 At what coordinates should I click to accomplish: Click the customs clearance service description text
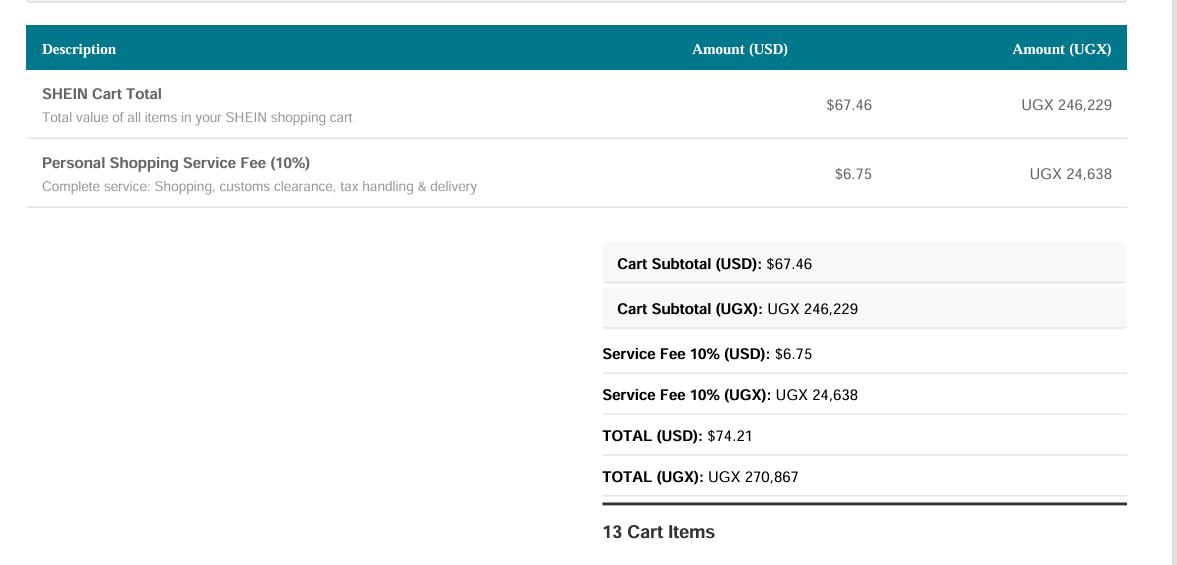click(x=259, y=187)
